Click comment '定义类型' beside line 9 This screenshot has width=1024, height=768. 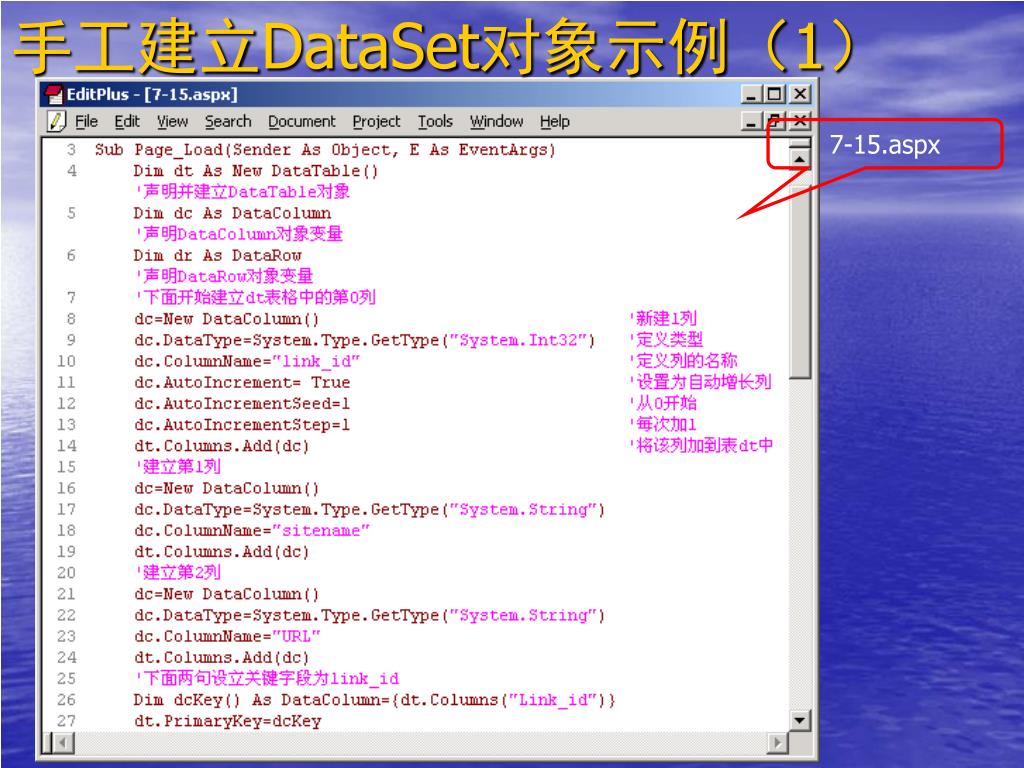pyautogui.click(x=667, y=340)
